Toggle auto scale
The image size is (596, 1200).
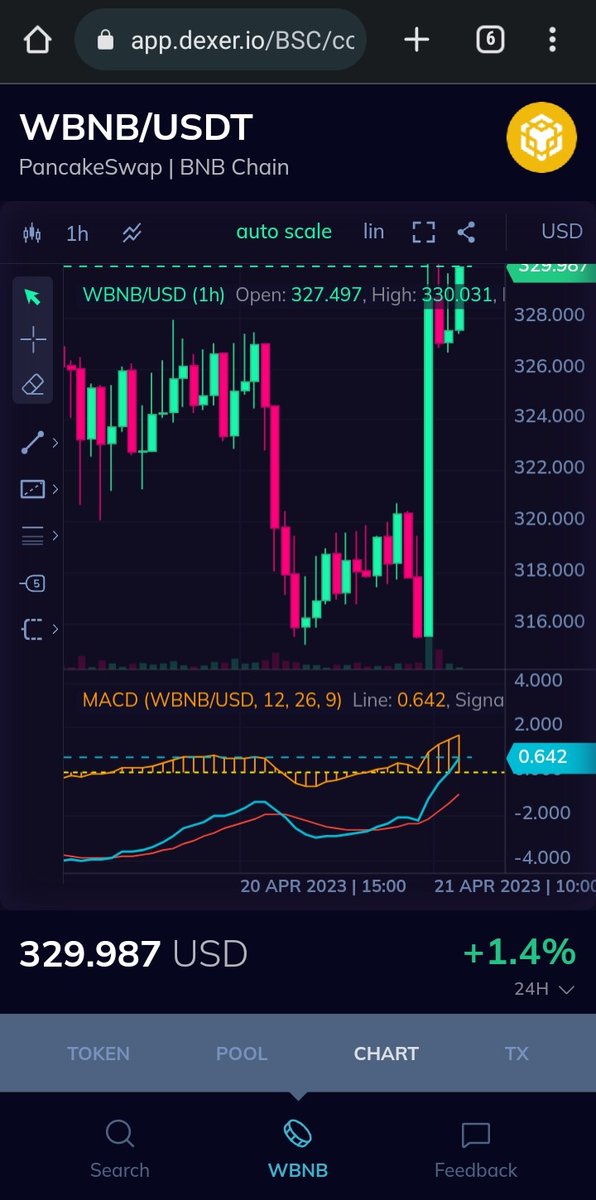click(x=284, y=232)
